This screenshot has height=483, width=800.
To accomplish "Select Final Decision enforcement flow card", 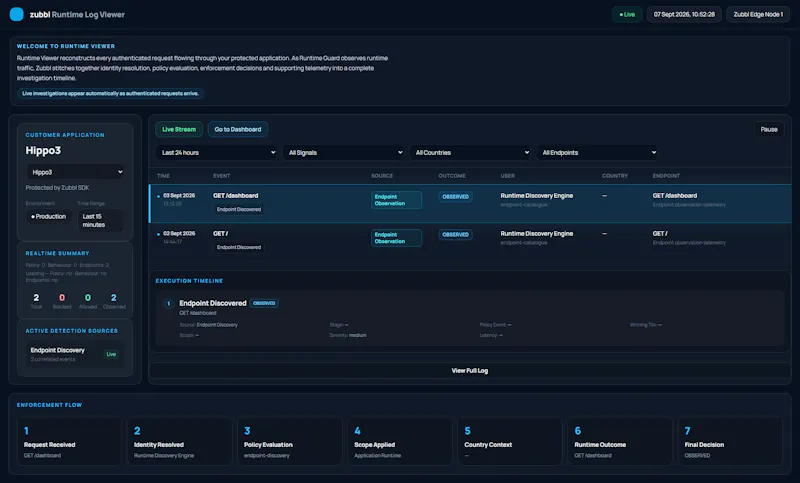I will (x=731, y=442).
